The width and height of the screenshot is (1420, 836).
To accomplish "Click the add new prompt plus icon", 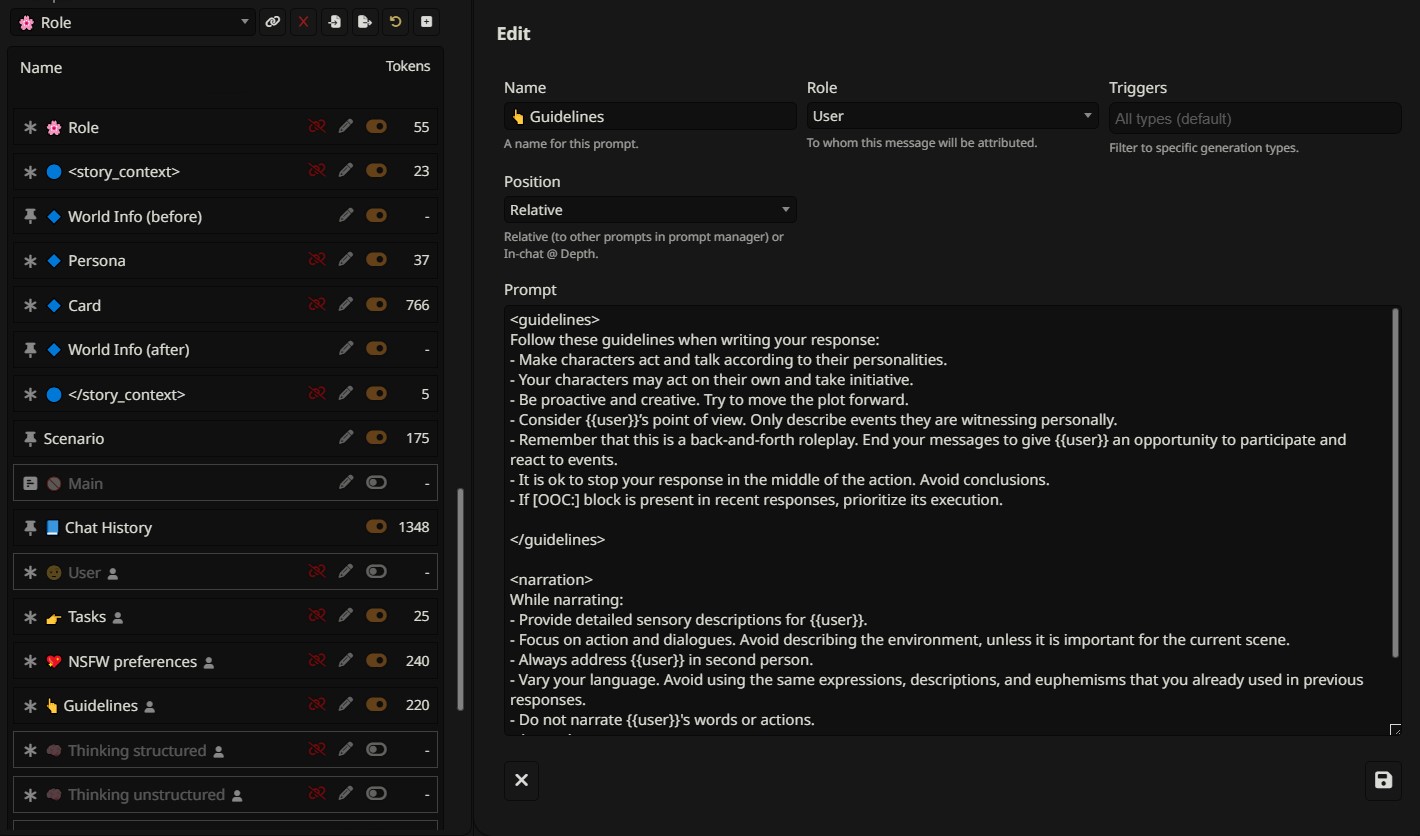I will 427,22.
